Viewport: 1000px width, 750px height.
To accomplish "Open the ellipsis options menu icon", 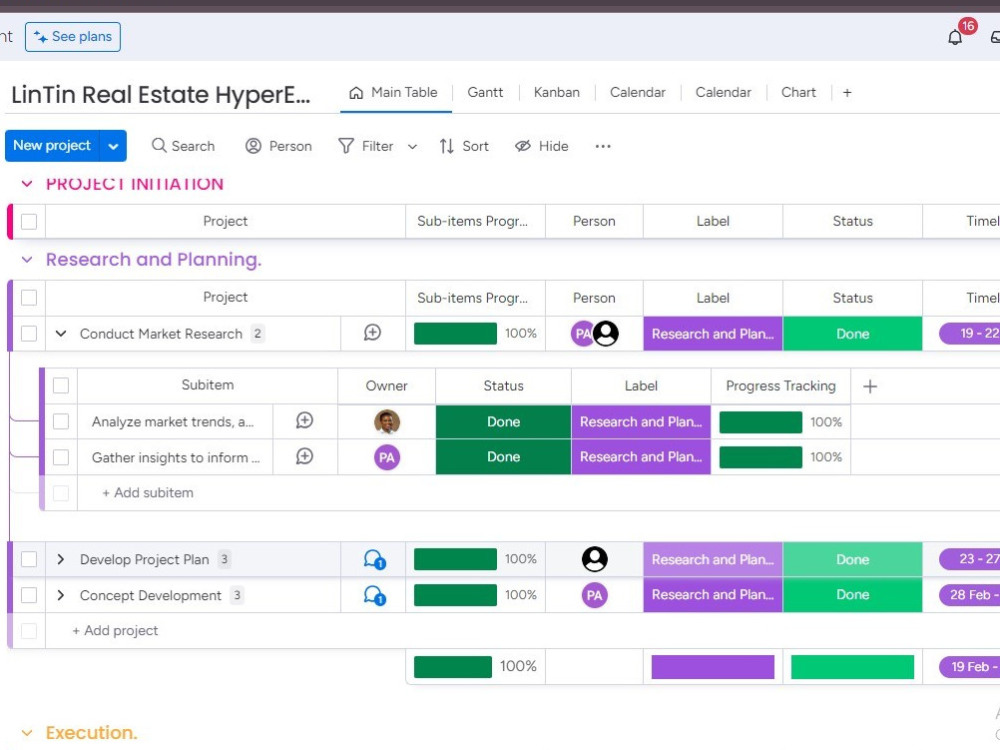I will click(x=602, y=146).
